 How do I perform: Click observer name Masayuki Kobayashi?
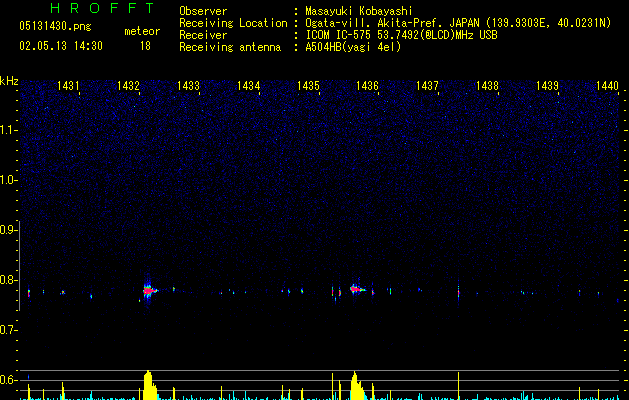pyautogui.click(x=358, y=11)
